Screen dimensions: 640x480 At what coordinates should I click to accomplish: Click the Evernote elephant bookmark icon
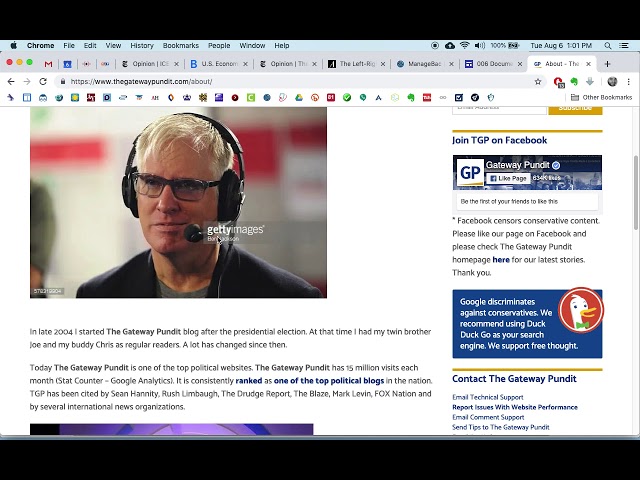point(411,98)
